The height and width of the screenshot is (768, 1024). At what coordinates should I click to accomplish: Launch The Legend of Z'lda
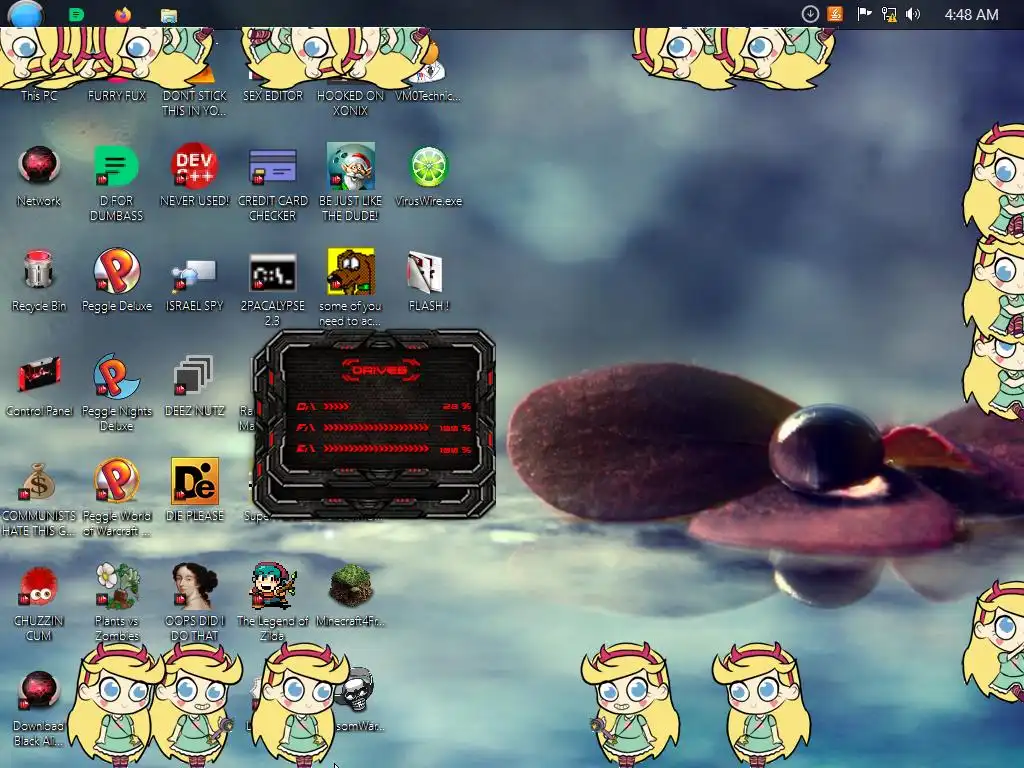pyautogui.click(x=272, y=586)
